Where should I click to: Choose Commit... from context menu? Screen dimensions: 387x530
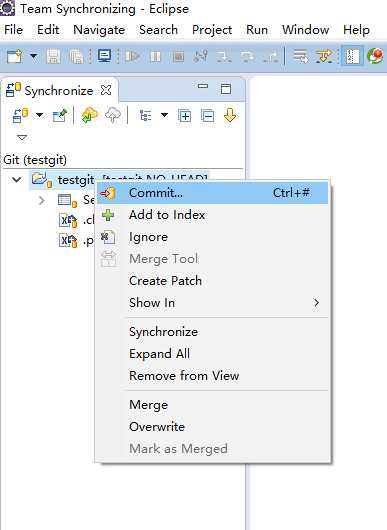[213, 193]
